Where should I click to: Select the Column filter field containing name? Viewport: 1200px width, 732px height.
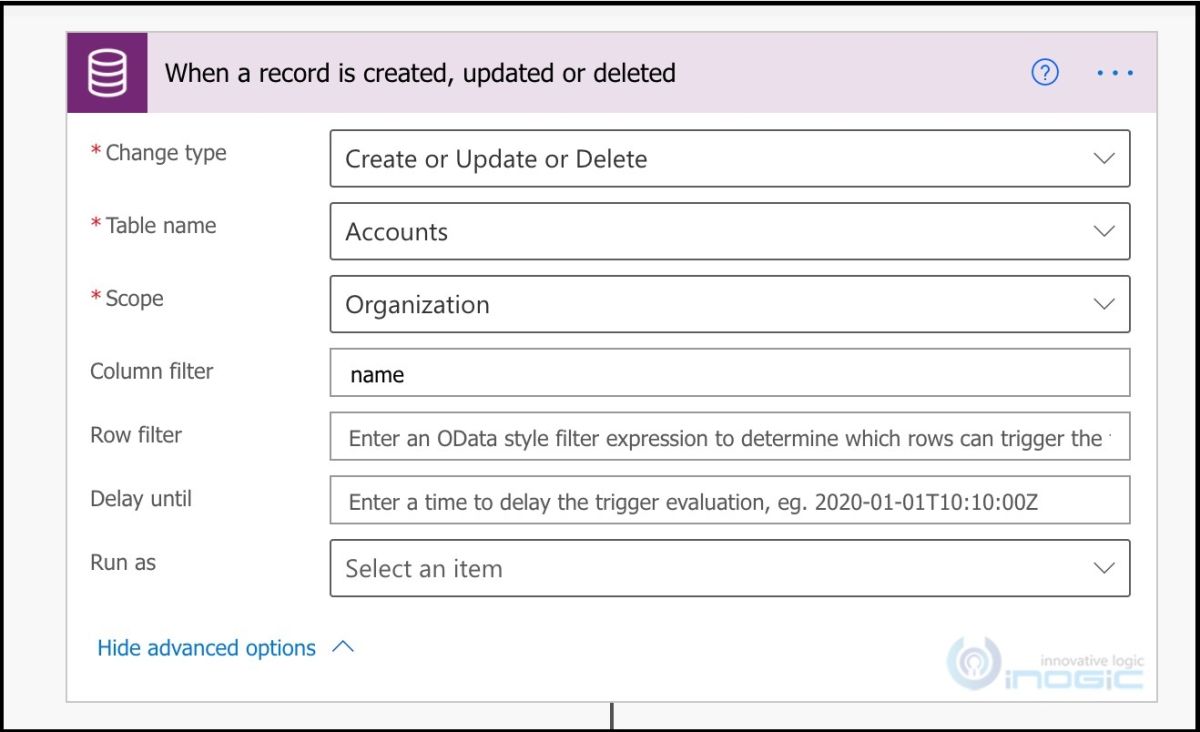click(x=730, y=372)
